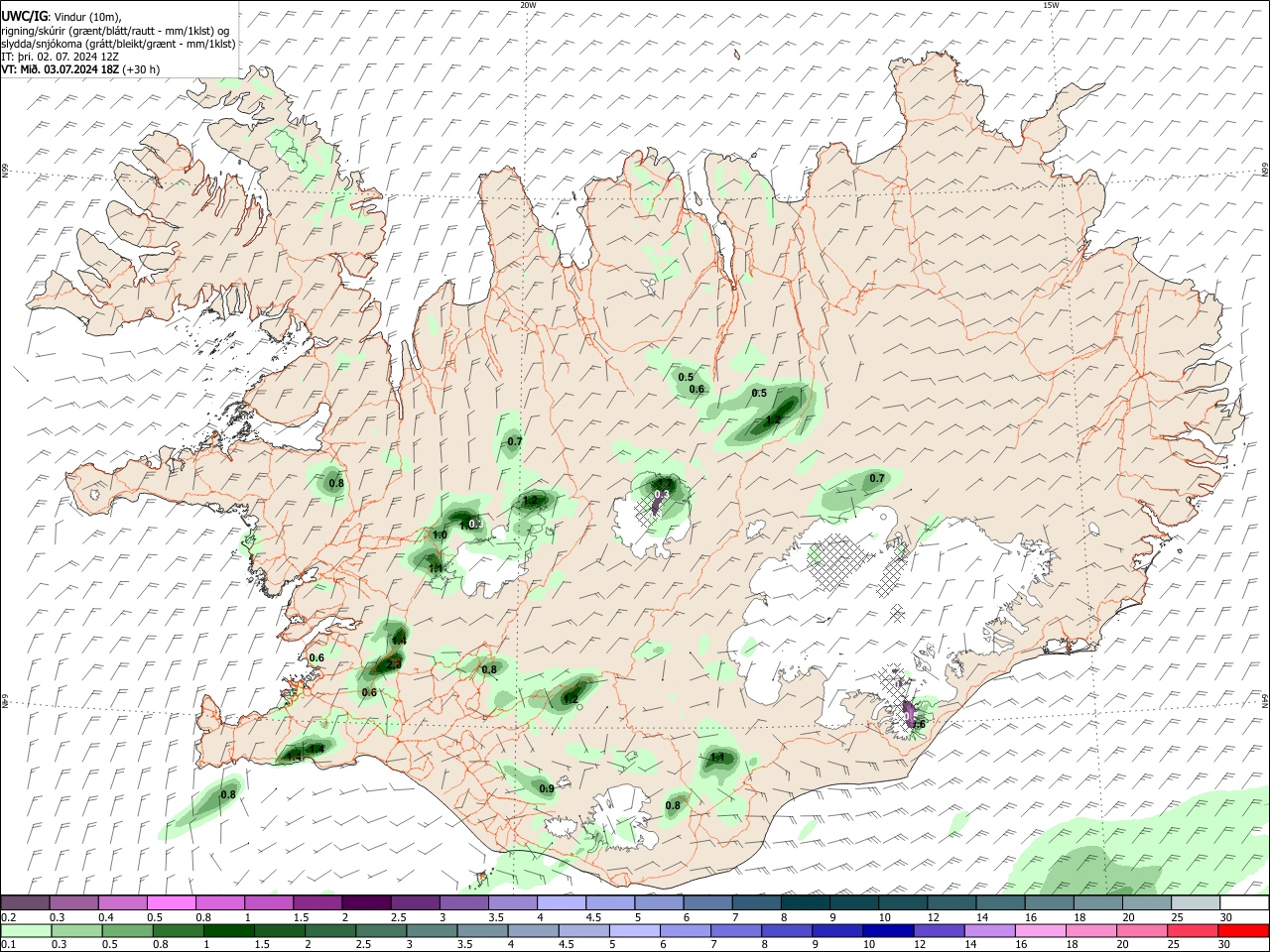Image resolution: width=1270 pixels, height=952 pixels.
Task: Pick the bright red 30 swatch in lower row
Action: pyautogui.click(x=1244, y=930)
